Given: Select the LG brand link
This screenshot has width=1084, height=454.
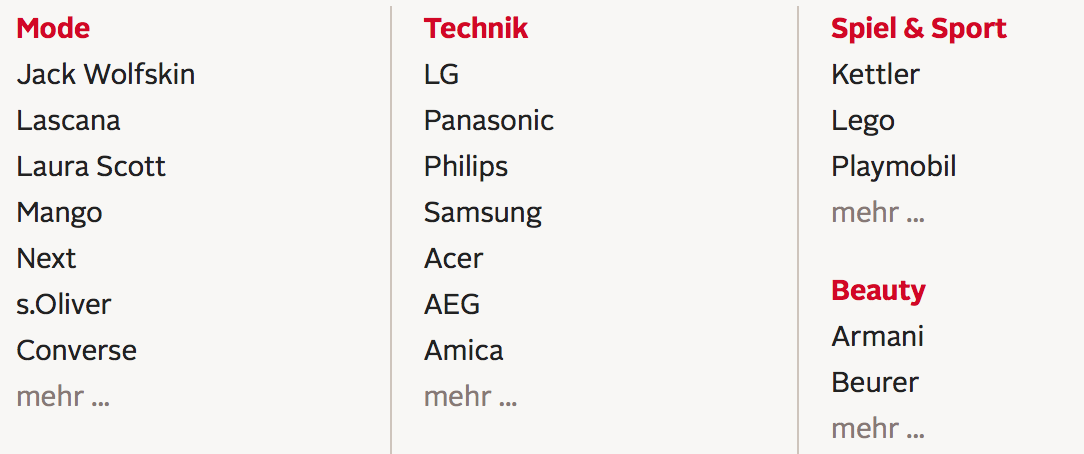Looking at the screenshot, I should [x=441, y=75].
